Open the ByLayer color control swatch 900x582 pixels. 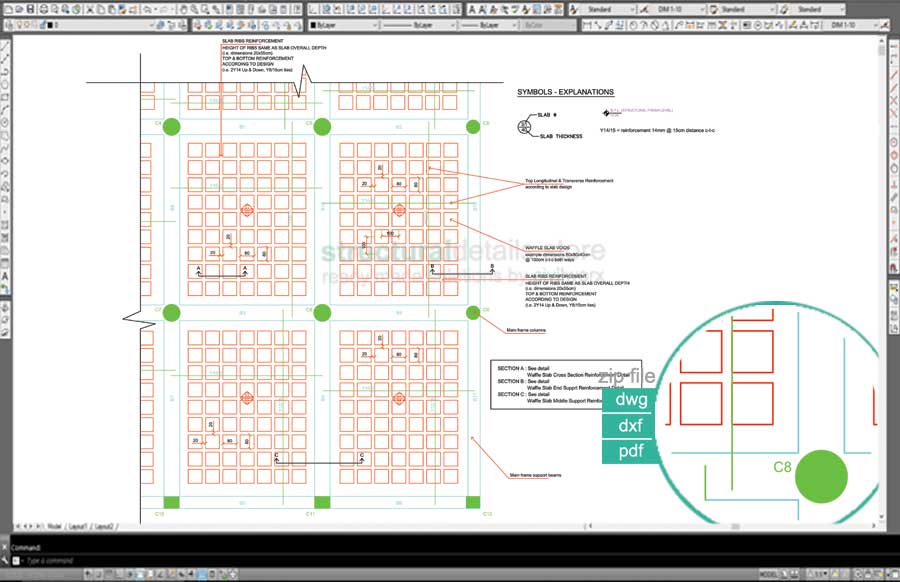click(x=340, y=25)
